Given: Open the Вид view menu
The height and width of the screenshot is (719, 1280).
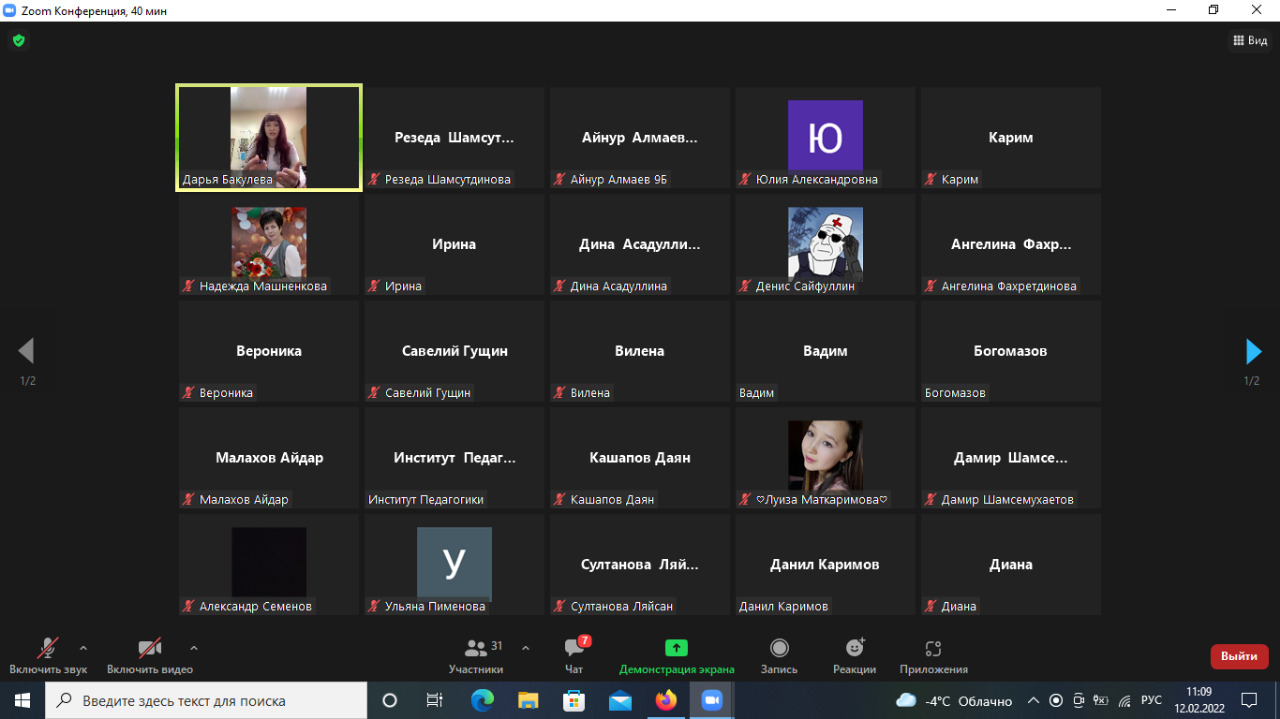Looking at the screenshot, I should (1250, 41).
